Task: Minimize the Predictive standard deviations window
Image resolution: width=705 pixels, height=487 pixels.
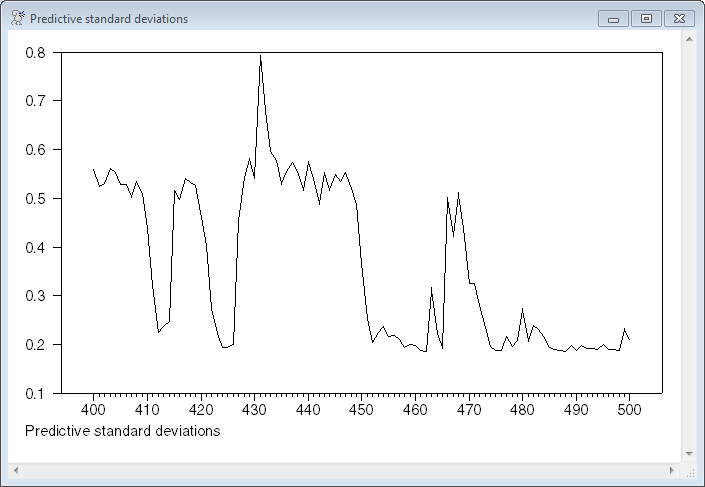Action: pos(612,18)
